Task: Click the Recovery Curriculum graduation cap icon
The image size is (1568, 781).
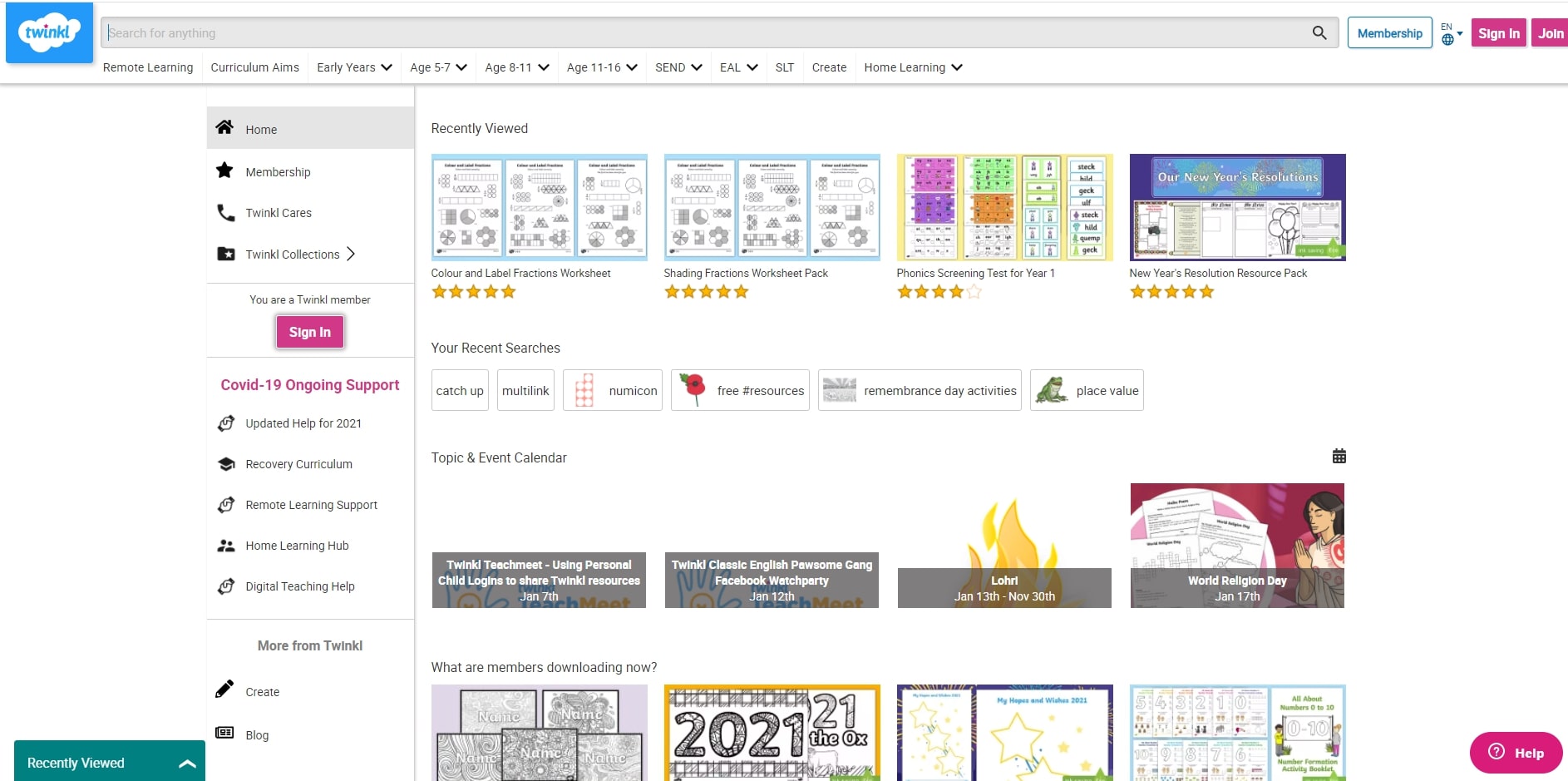Action: click(x=225, y=464)
